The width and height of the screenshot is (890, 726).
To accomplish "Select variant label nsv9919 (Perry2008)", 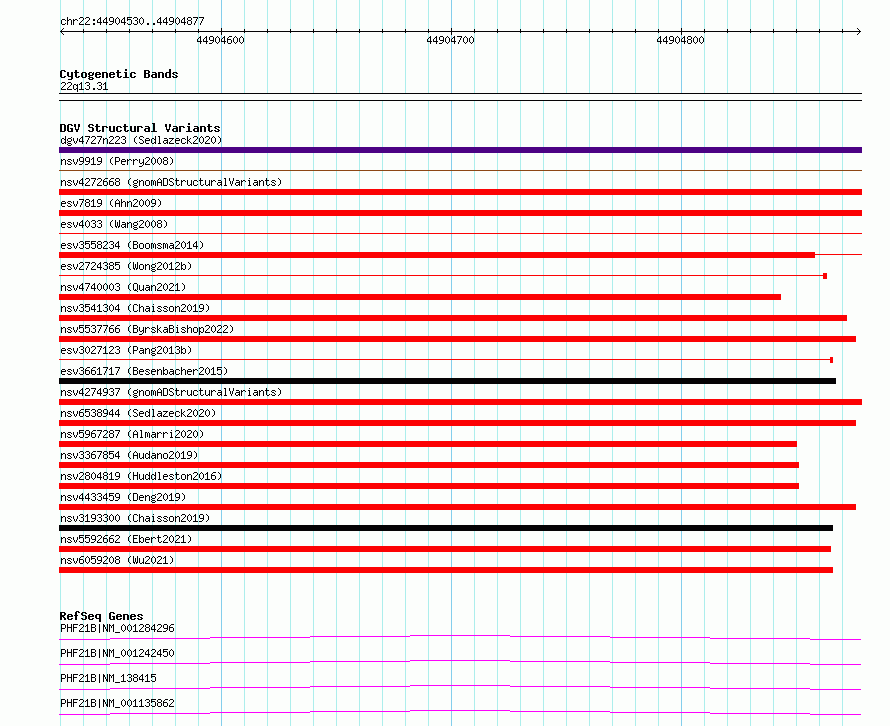I will click(x=117, y=161).
